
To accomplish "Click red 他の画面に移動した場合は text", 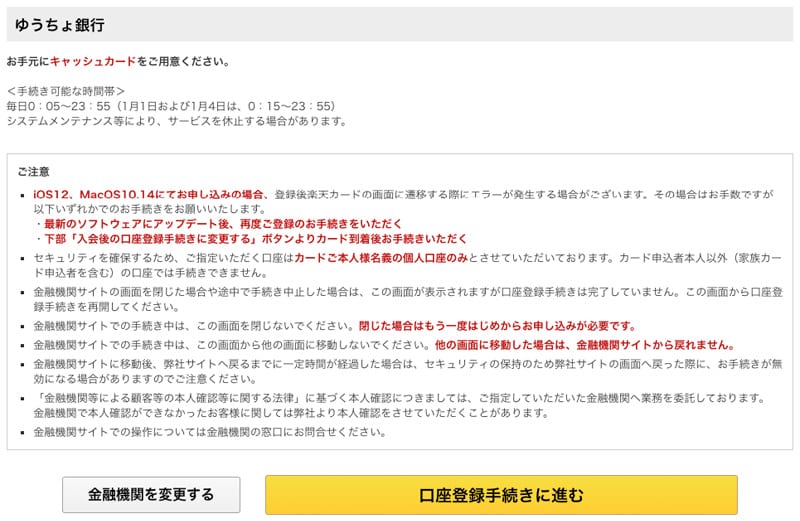I will tap(585, 345).
